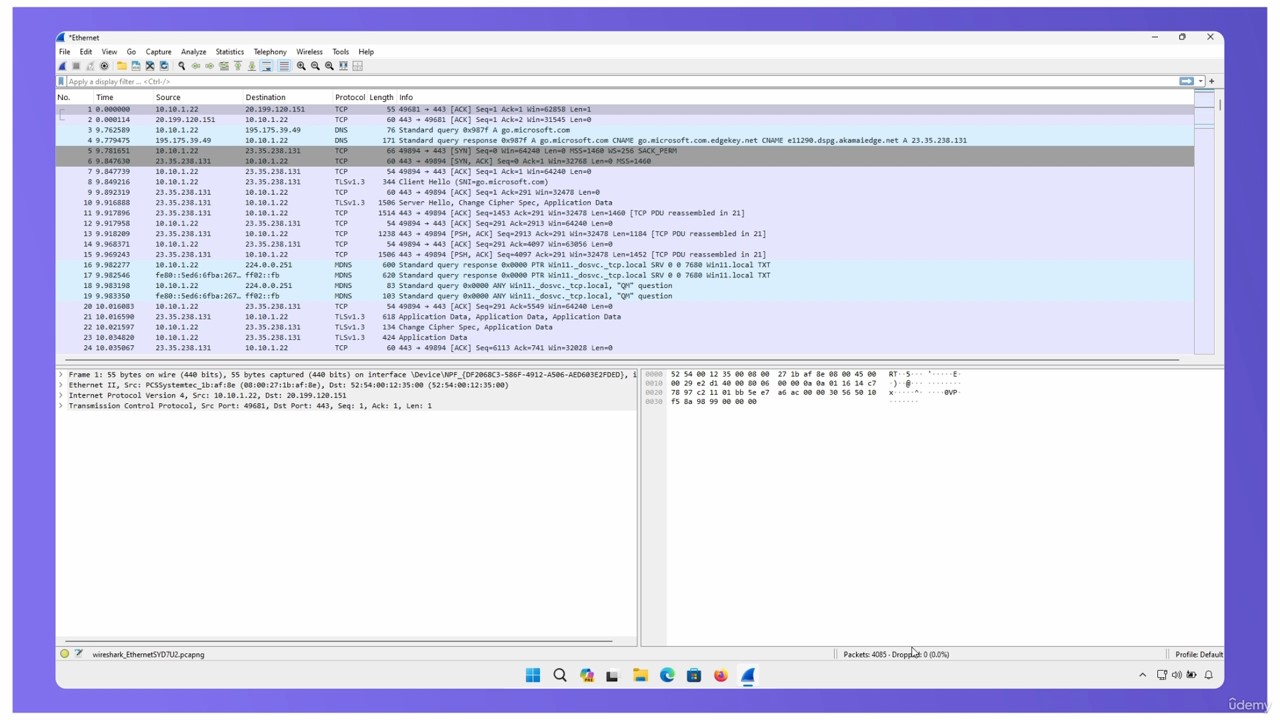Open capture file properties icon in status bar
The width and height of the screenshot is (1280, 720).
tap(79, 654)
